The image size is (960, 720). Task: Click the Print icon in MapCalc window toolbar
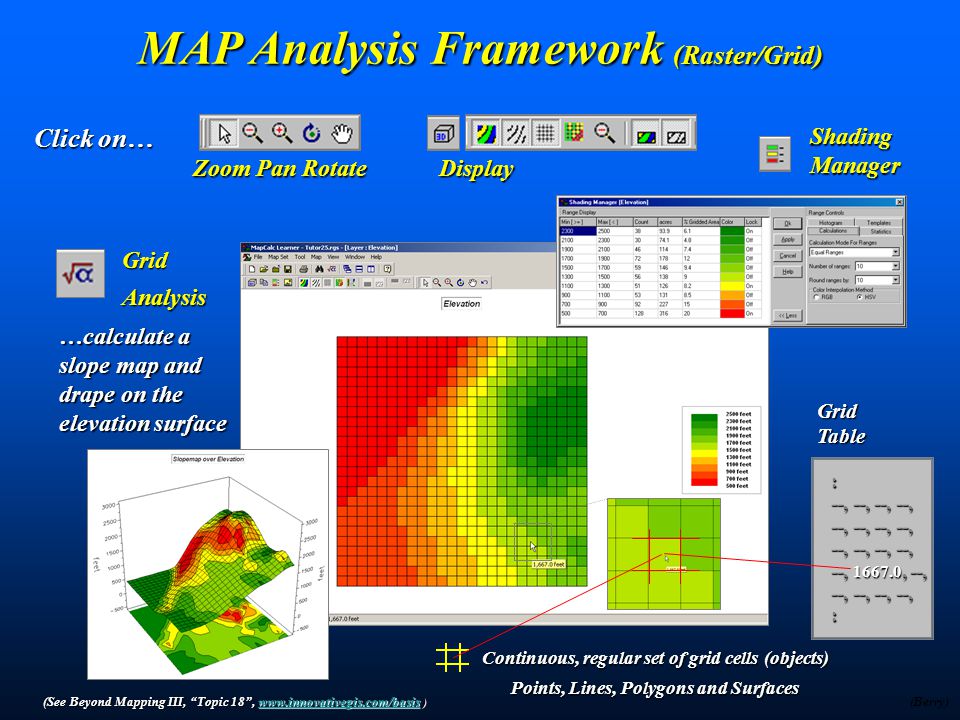(x=304, y=269)
